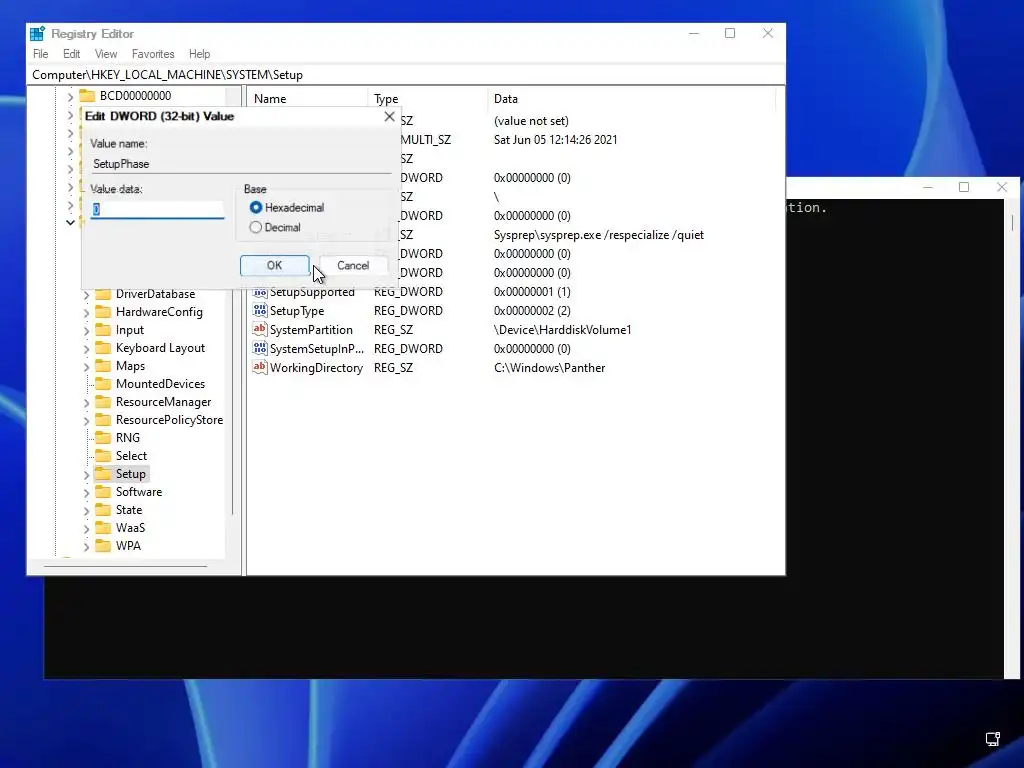Expand the State key

pyautogui.click(x=86, y=510)
